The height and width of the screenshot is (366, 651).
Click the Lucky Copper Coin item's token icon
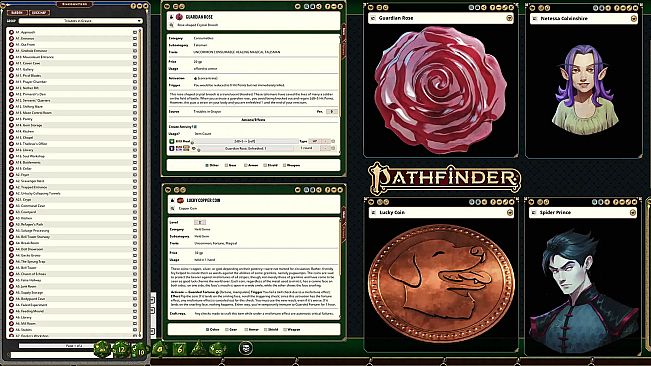click(x=181, y=200)
